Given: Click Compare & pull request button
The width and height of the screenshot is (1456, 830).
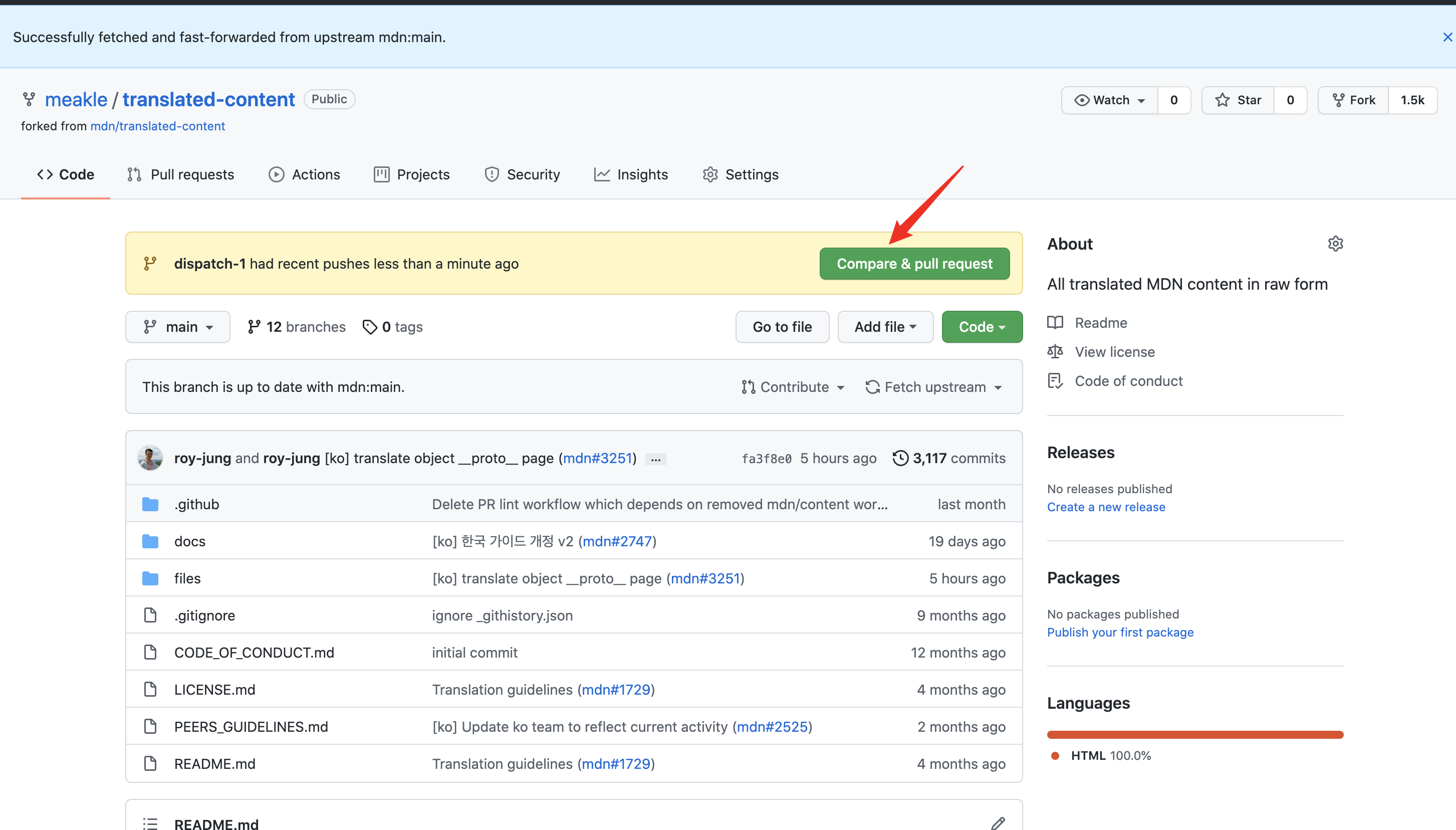Looking at the screenshot, I should pyautogui.click(x=914, y=263).
